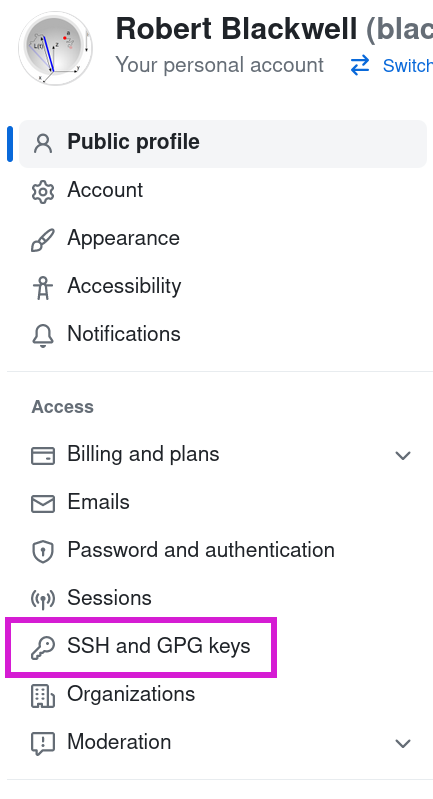Viewport: 433px width, 799px height.
Task: Click the envelope icon for Emails
Action: [43, 503]
